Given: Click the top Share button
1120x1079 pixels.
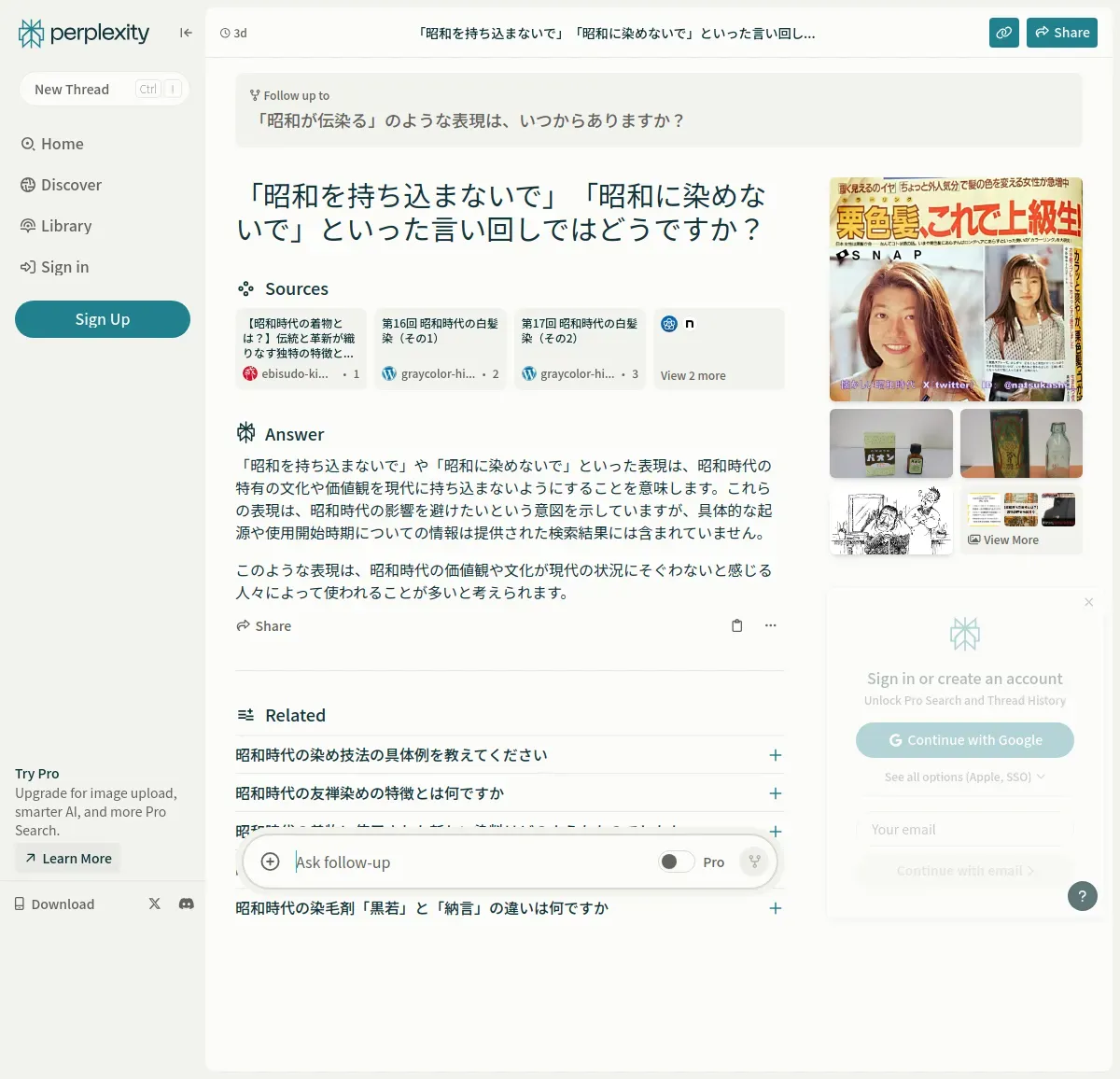Looking at the screenshot, I should (x=1062, y=33).
